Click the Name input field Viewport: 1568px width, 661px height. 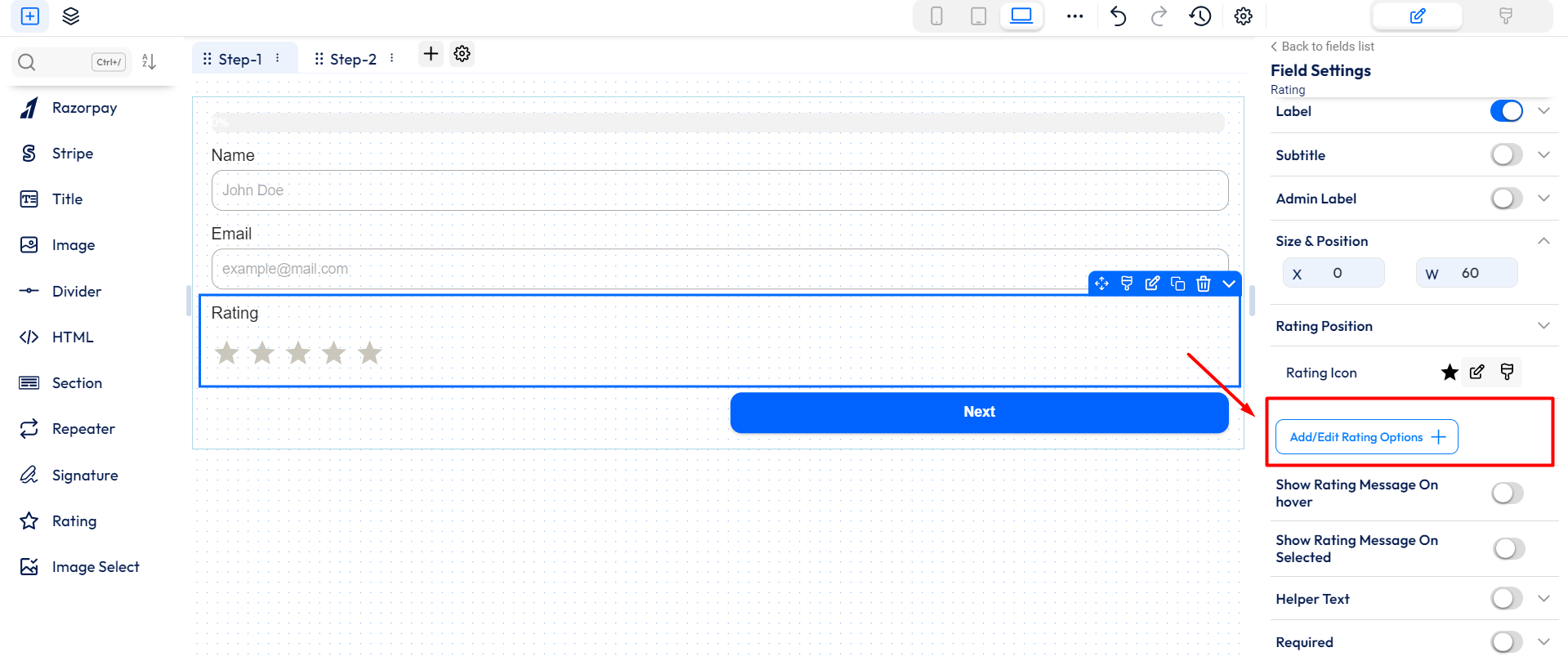(719, 190)
